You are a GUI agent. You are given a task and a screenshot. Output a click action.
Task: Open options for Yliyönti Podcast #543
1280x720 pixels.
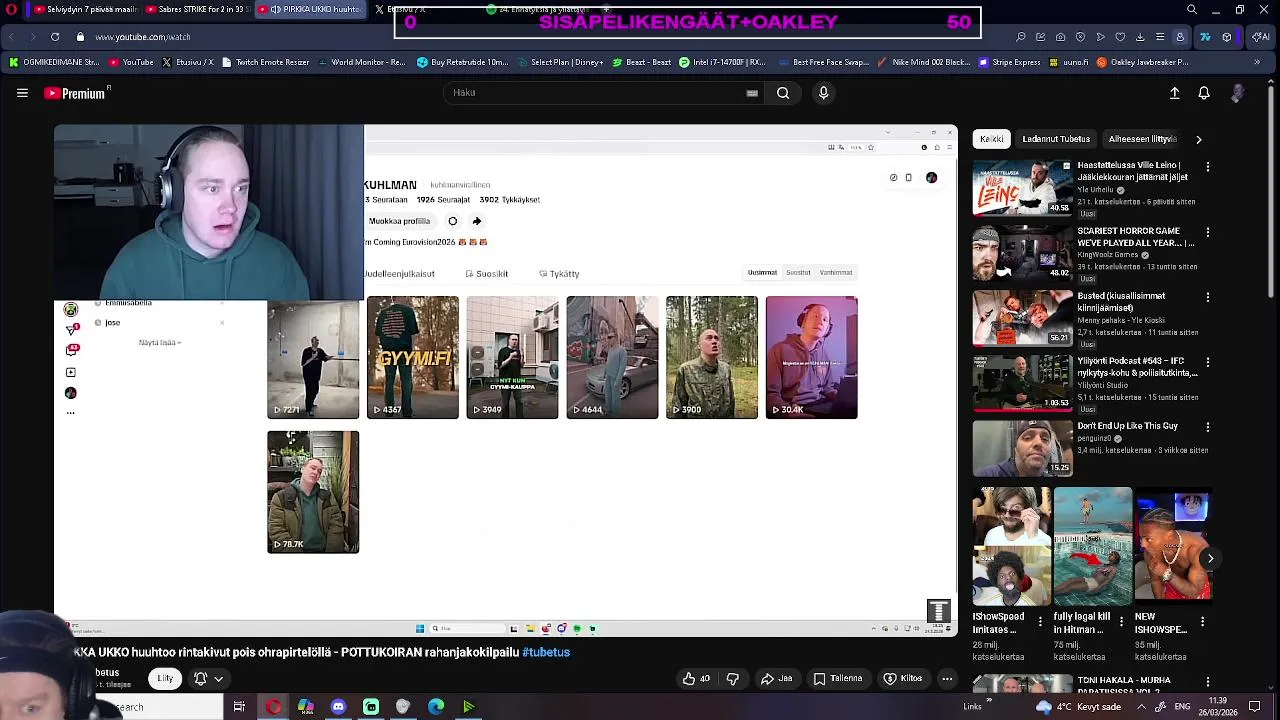[x=1208, y=362]
